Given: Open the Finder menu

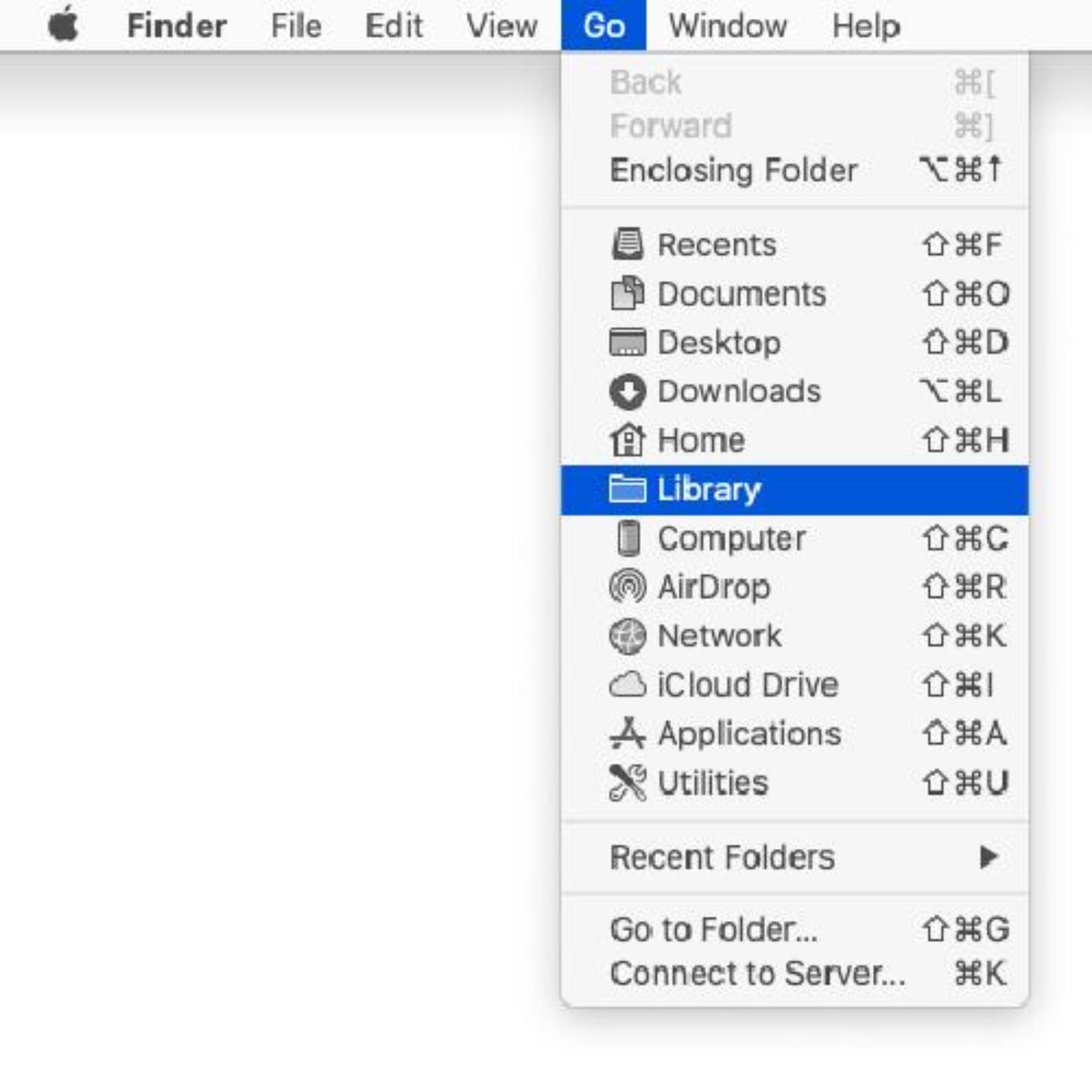Looking at the screenshot, I should pos(177,26).
